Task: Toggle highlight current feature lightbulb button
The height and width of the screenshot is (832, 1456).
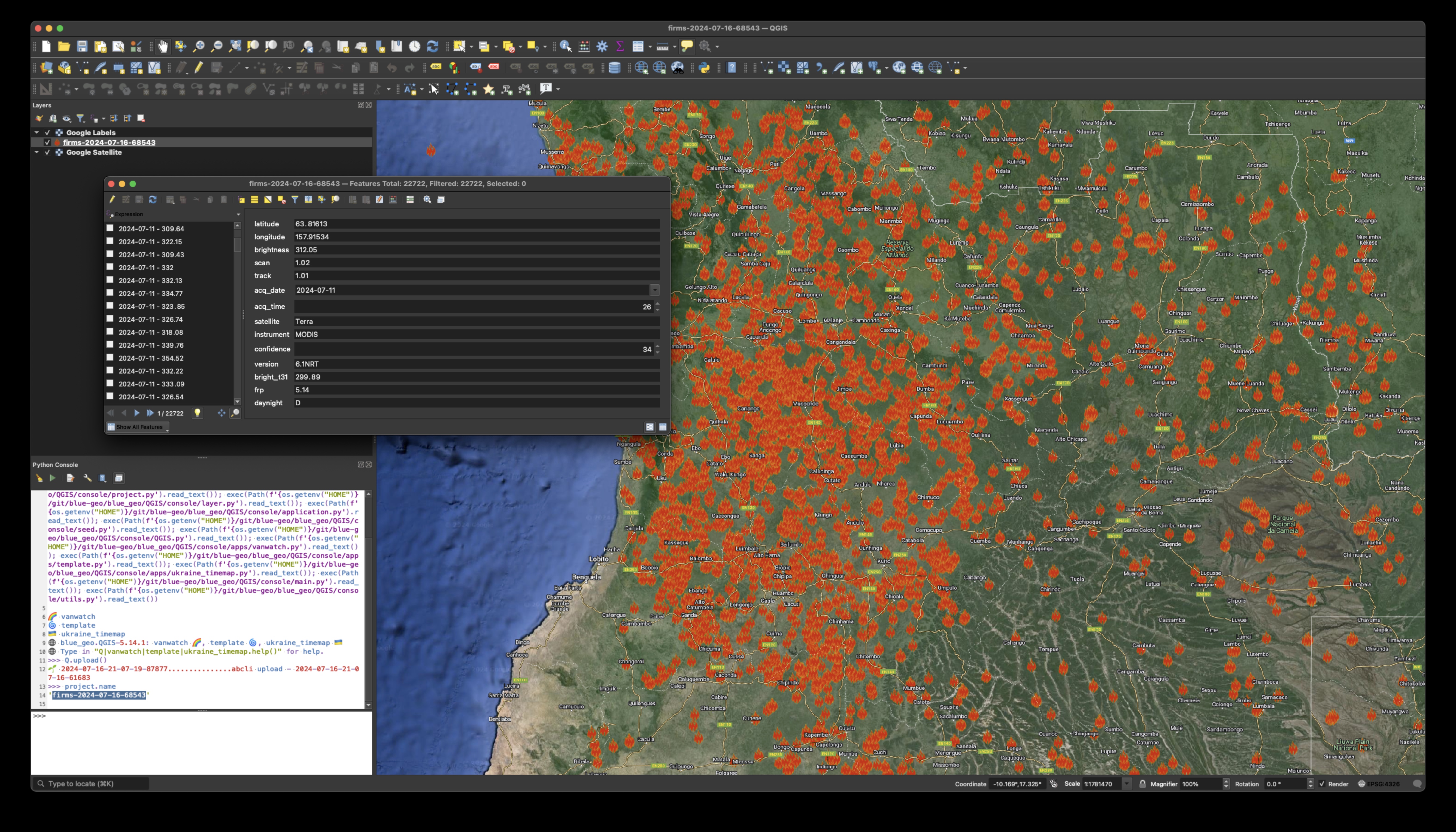Action: [197, 413]
